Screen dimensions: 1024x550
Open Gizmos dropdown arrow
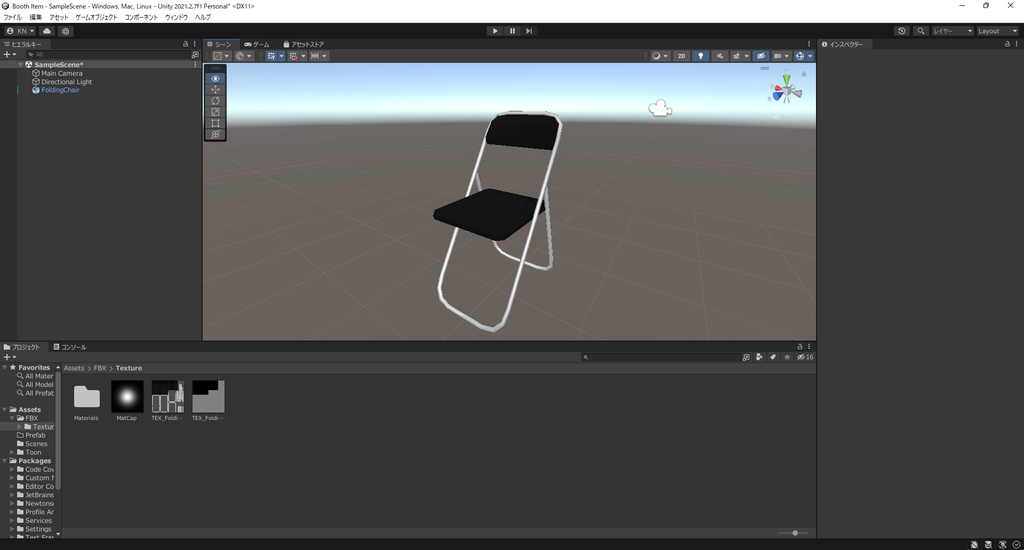810,56
